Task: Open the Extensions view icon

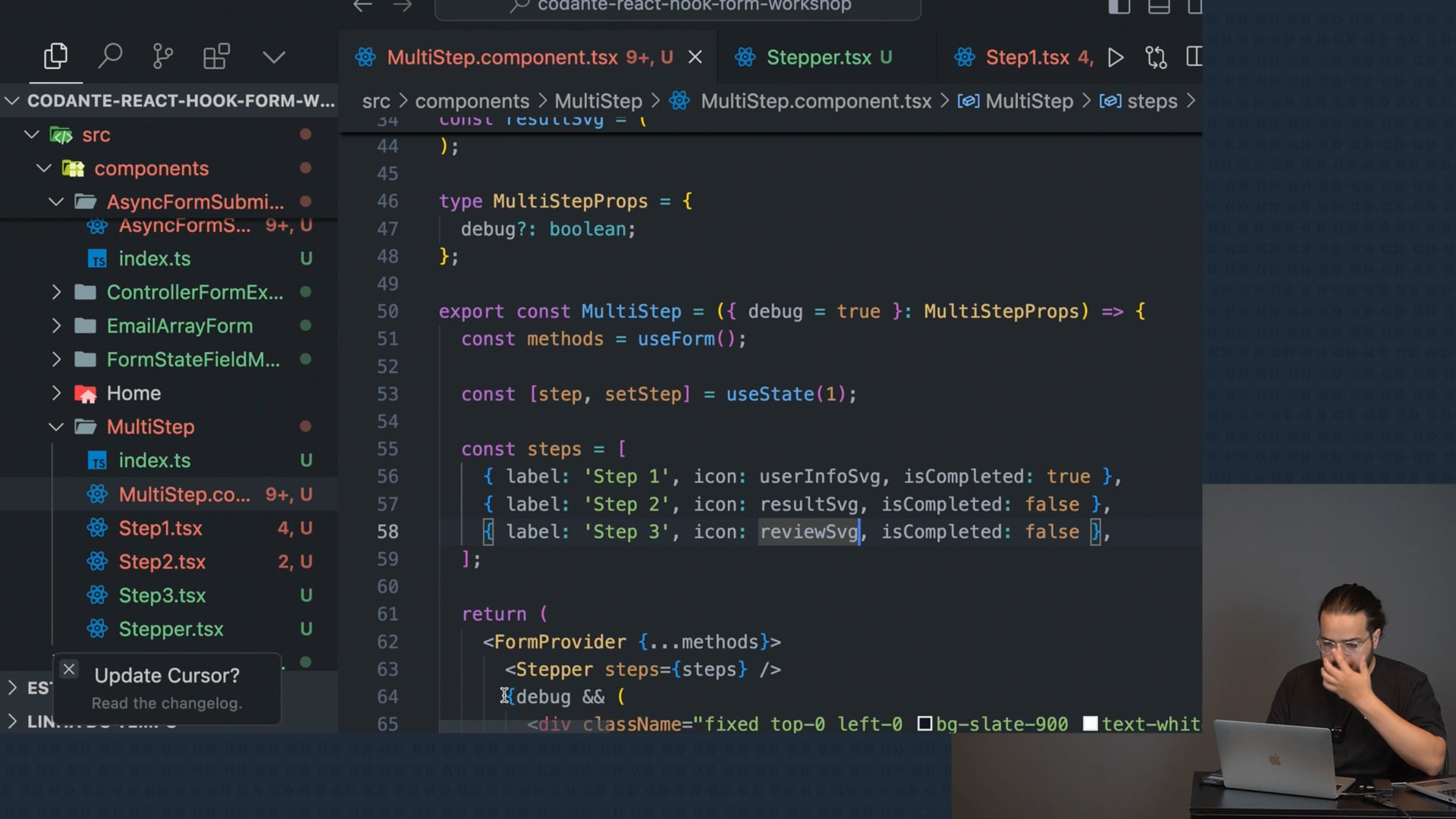Action: [x=216, y=57]
